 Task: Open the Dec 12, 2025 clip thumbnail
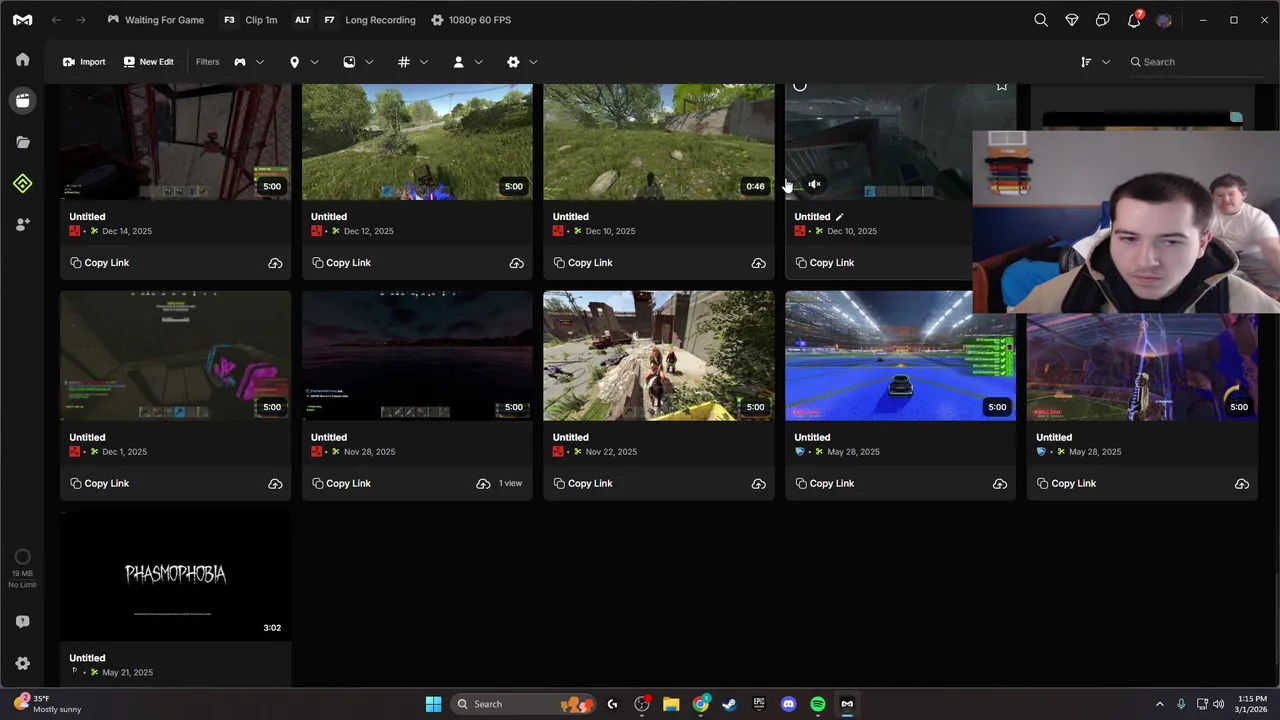(x=417, y=142)
